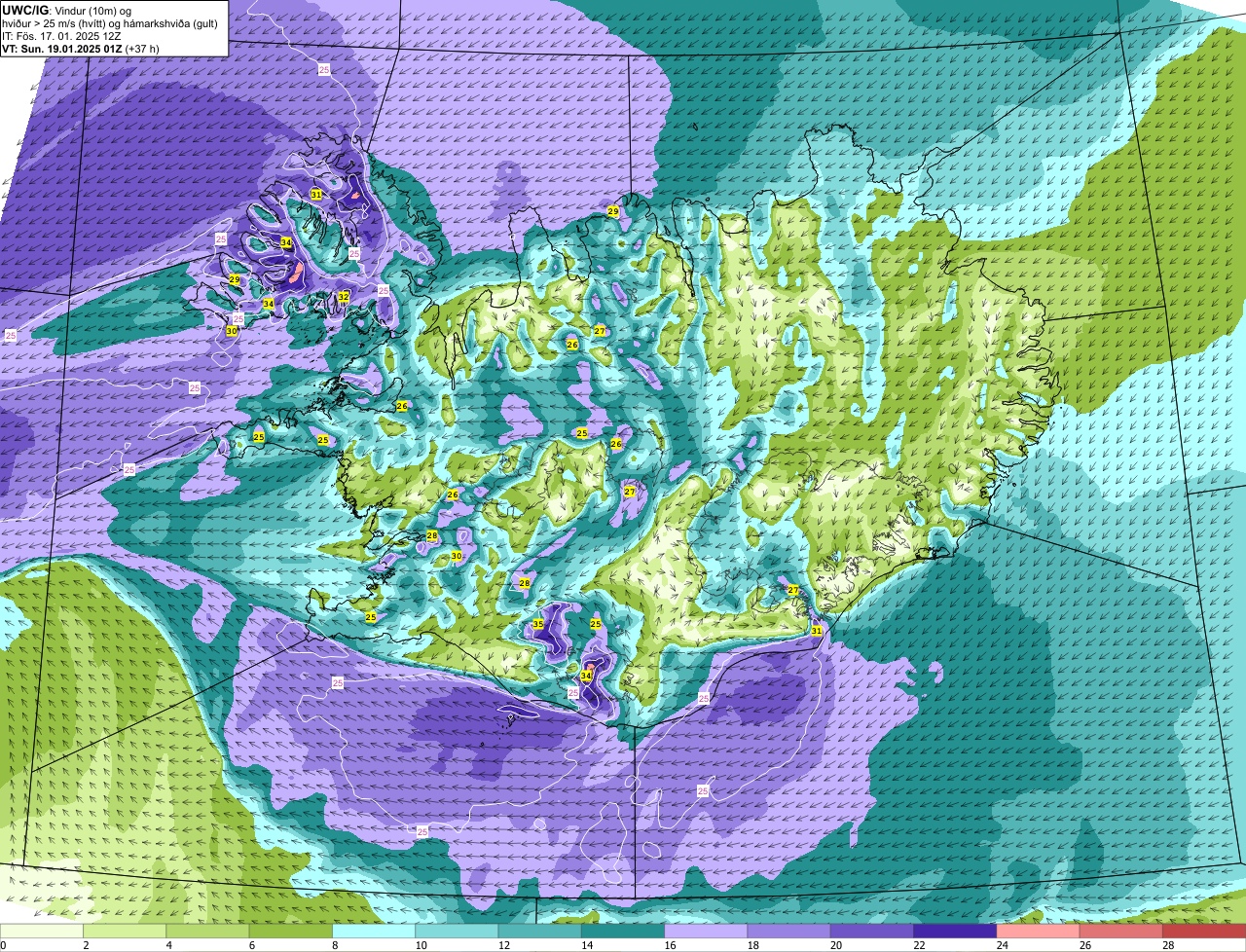The width and height of the screenshot is (1246, 952).
Task: Click the 8–10 m/s light cyan legend swatch
Action: (374, 931)
